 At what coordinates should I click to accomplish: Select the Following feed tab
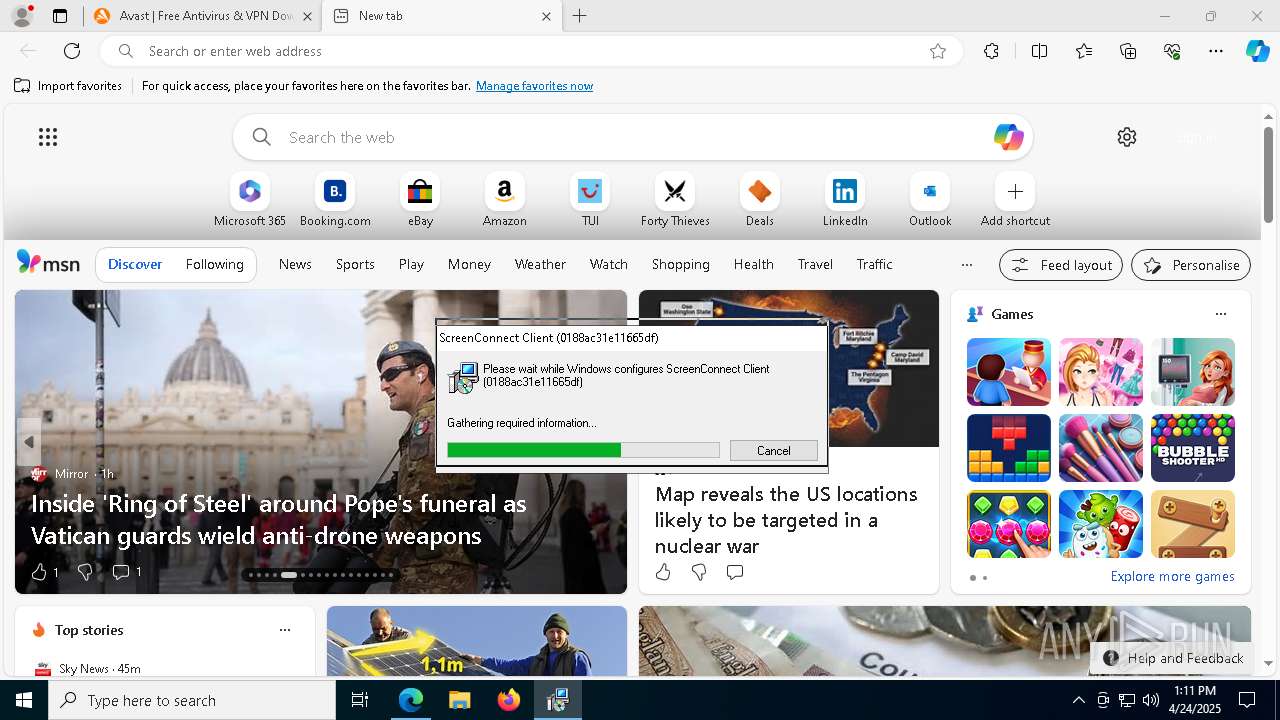click(x=214, y=264)
